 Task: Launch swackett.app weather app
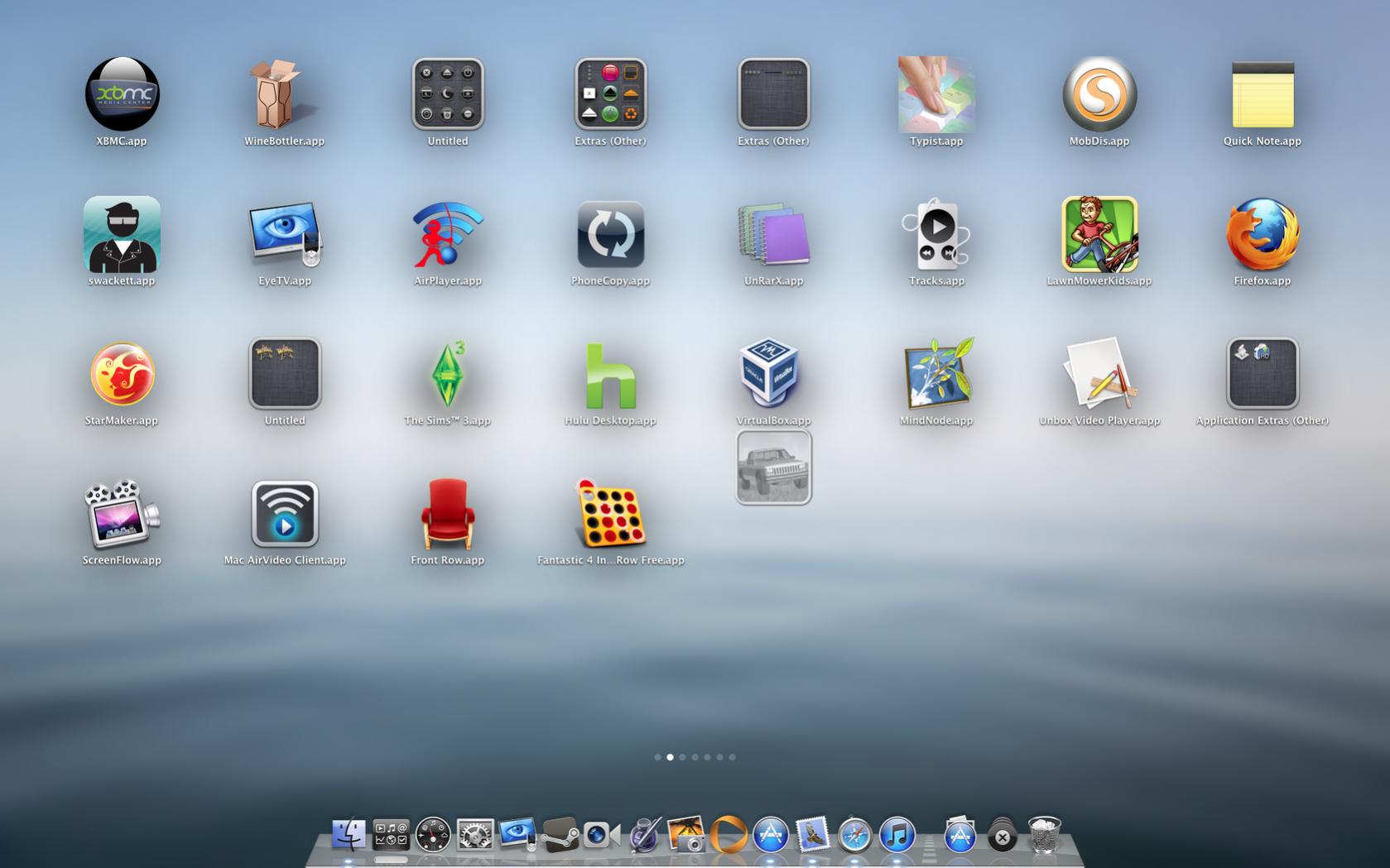tap(122, 234)
